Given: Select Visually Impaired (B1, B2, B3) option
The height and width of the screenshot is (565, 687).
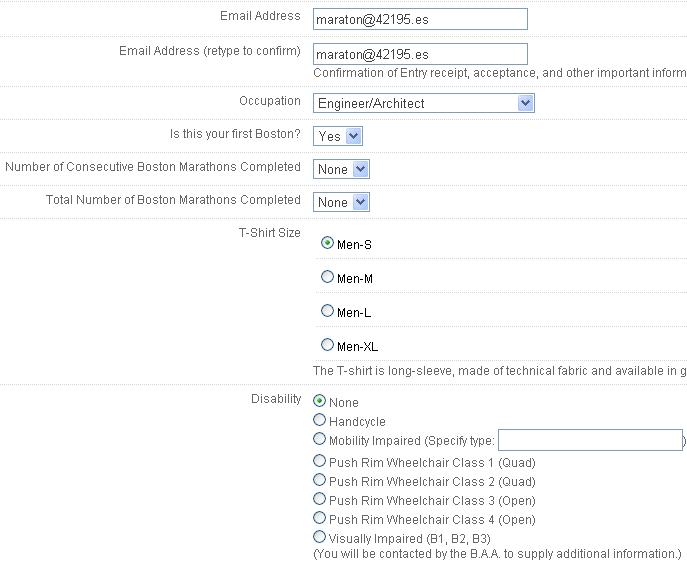Looking at the screenshot, I should pos(320,537).
